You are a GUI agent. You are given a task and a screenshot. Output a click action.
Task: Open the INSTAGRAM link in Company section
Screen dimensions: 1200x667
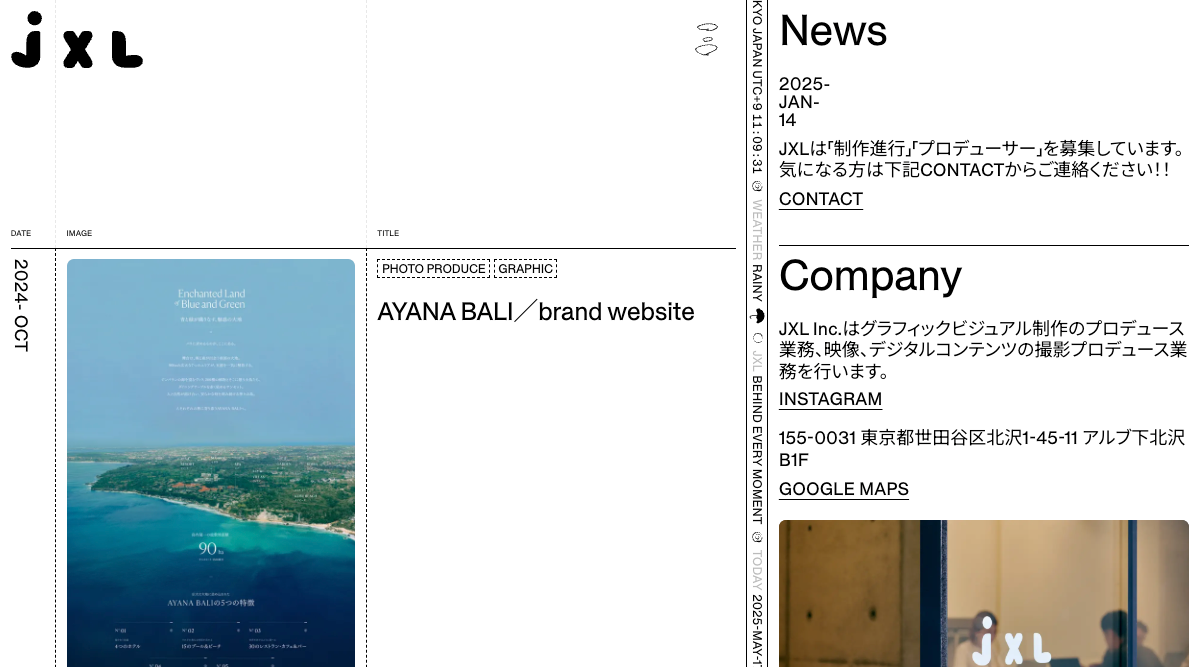[x=830, y=399]
